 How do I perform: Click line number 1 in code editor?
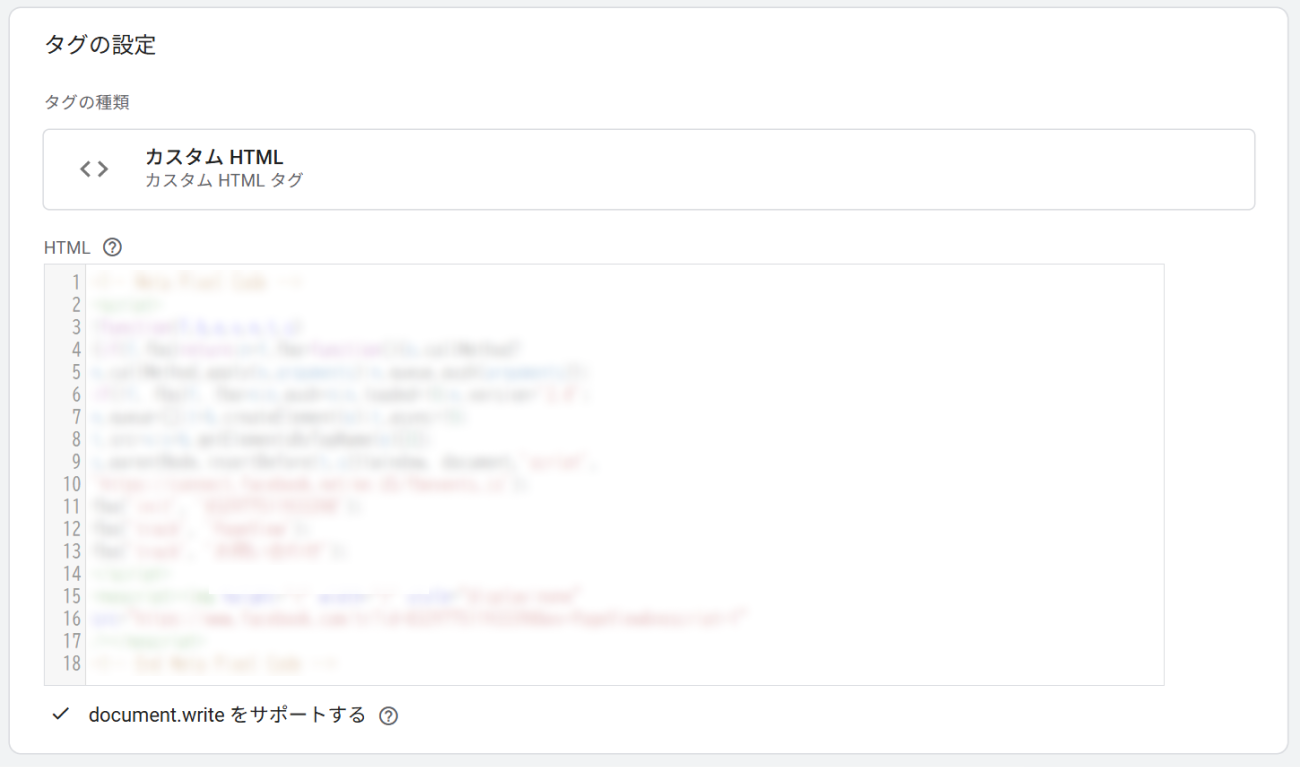pyautogui.click(x=76, y=283)
